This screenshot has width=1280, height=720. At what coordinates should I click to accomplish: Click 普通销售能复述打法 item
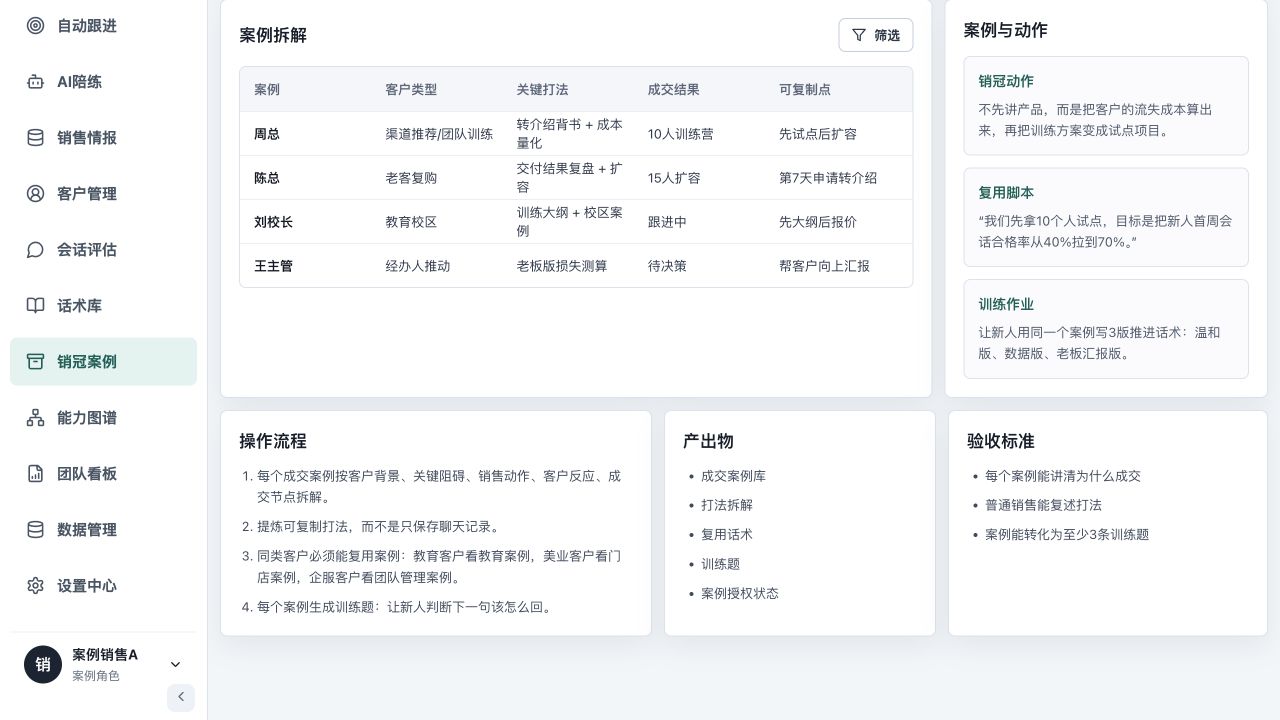pos(1043,505)
